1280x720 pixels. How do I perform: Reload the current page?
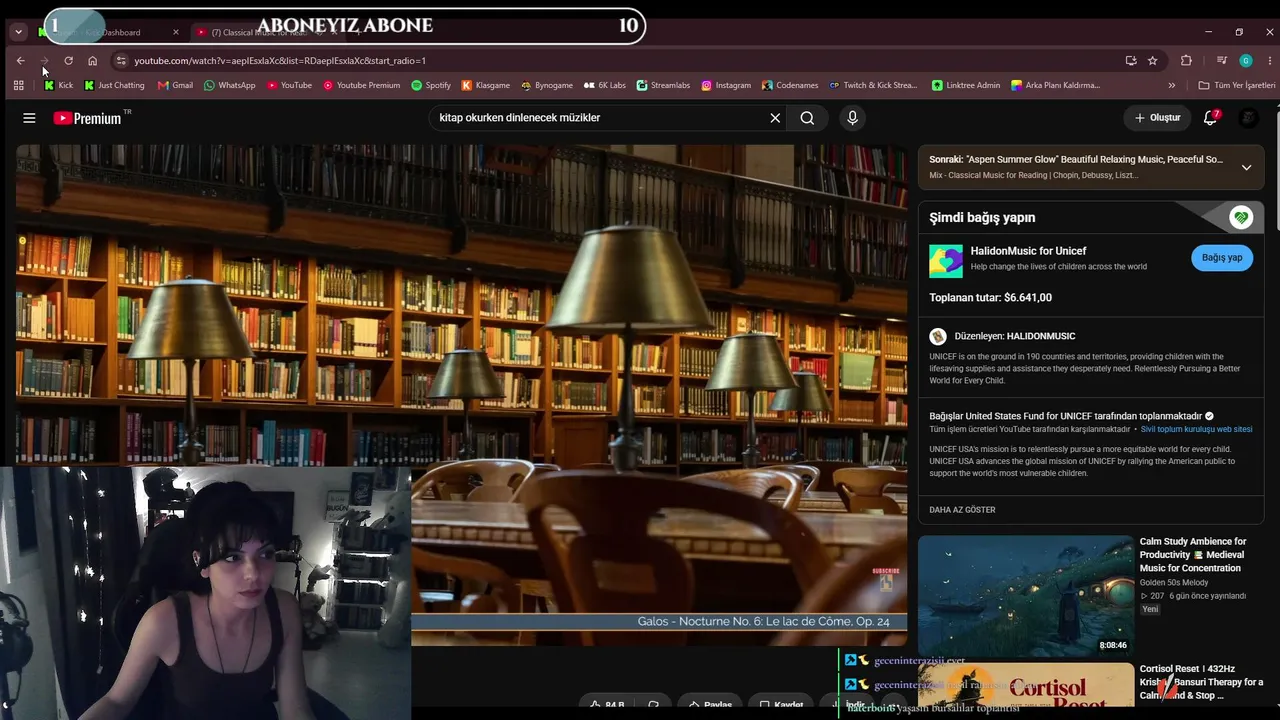coord(68,60)
